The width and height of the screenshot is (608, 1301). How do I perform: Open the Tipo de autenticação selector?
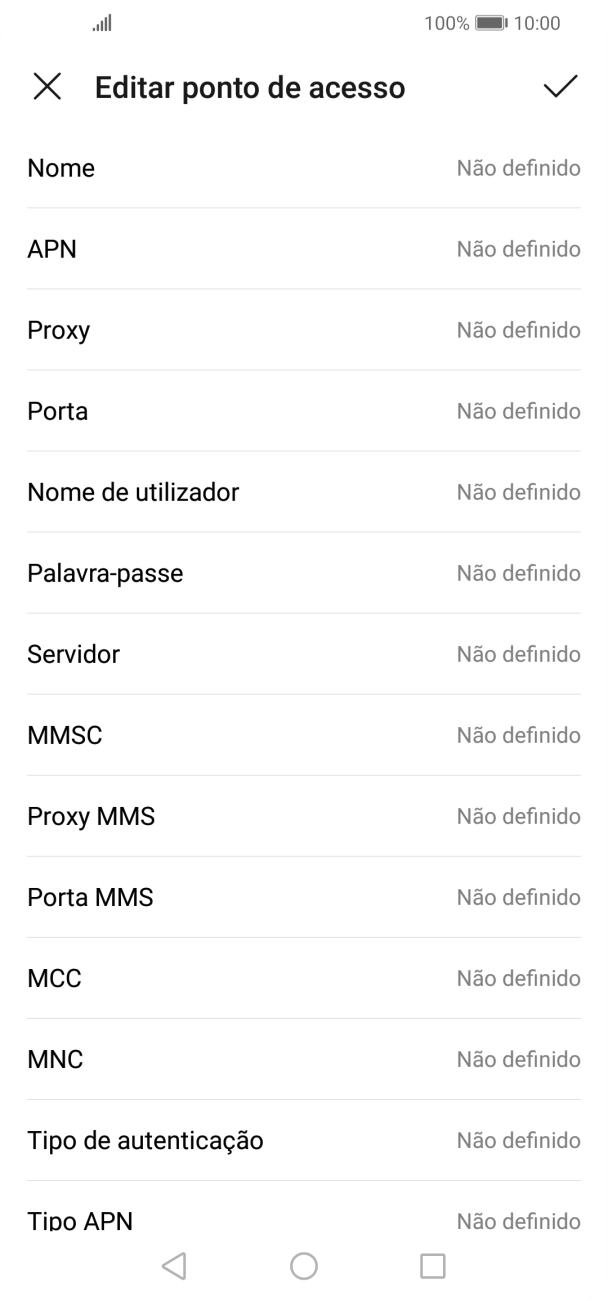pos(303,1140)
